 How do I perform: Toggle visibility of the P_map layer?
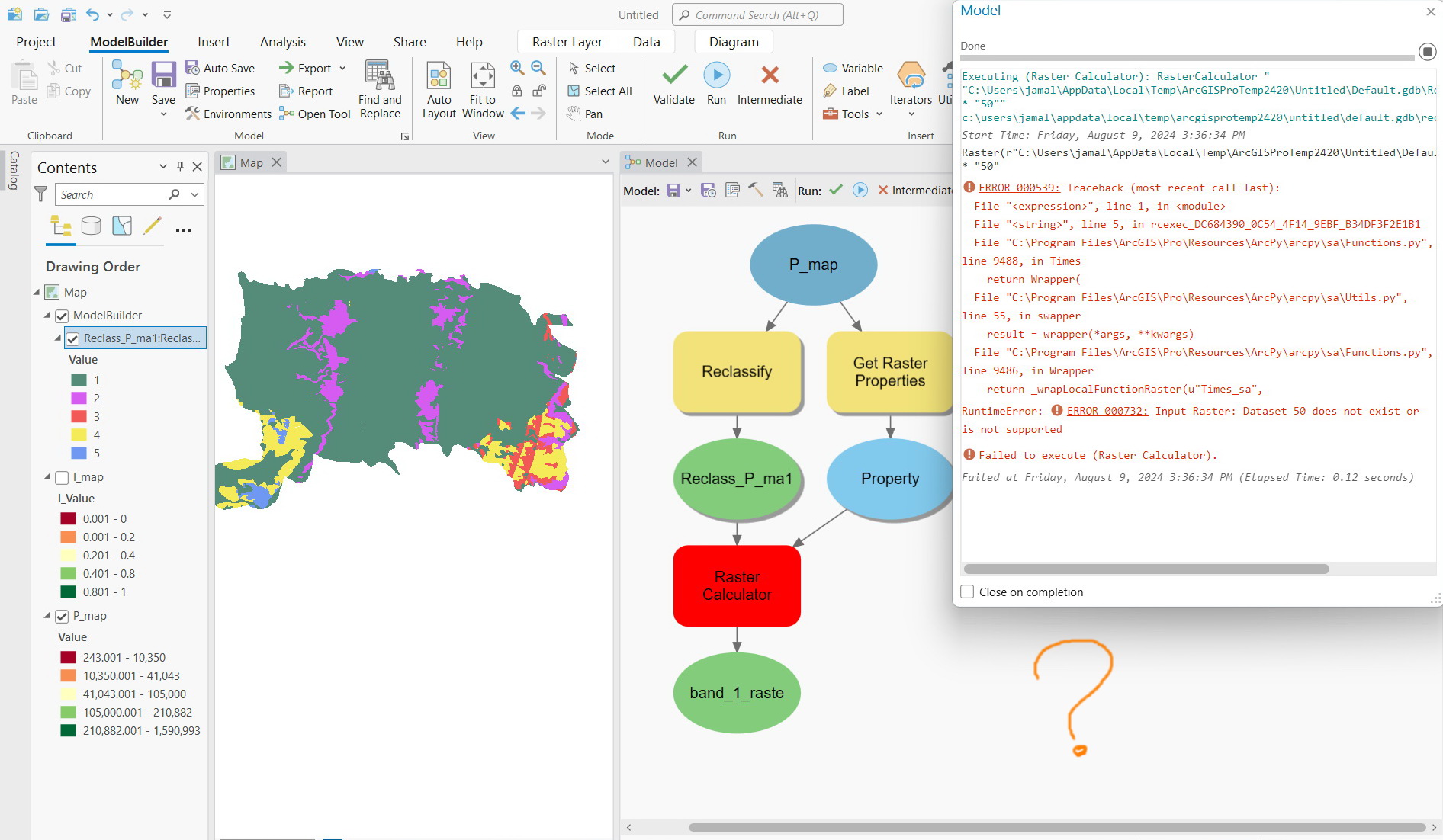[x=62, y=616]
